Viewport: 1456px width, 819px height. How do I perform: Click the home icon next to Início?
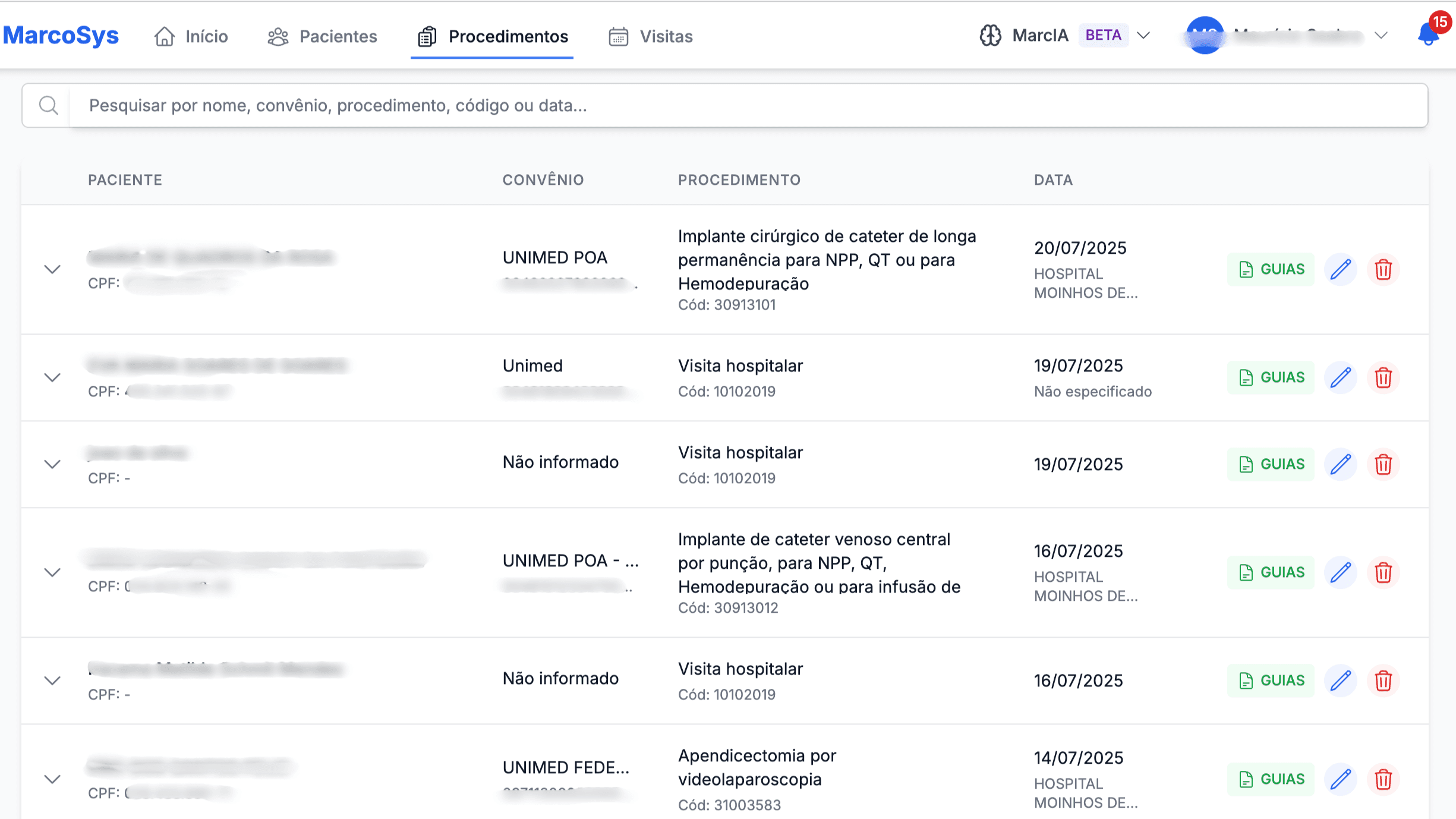point(163,36)
